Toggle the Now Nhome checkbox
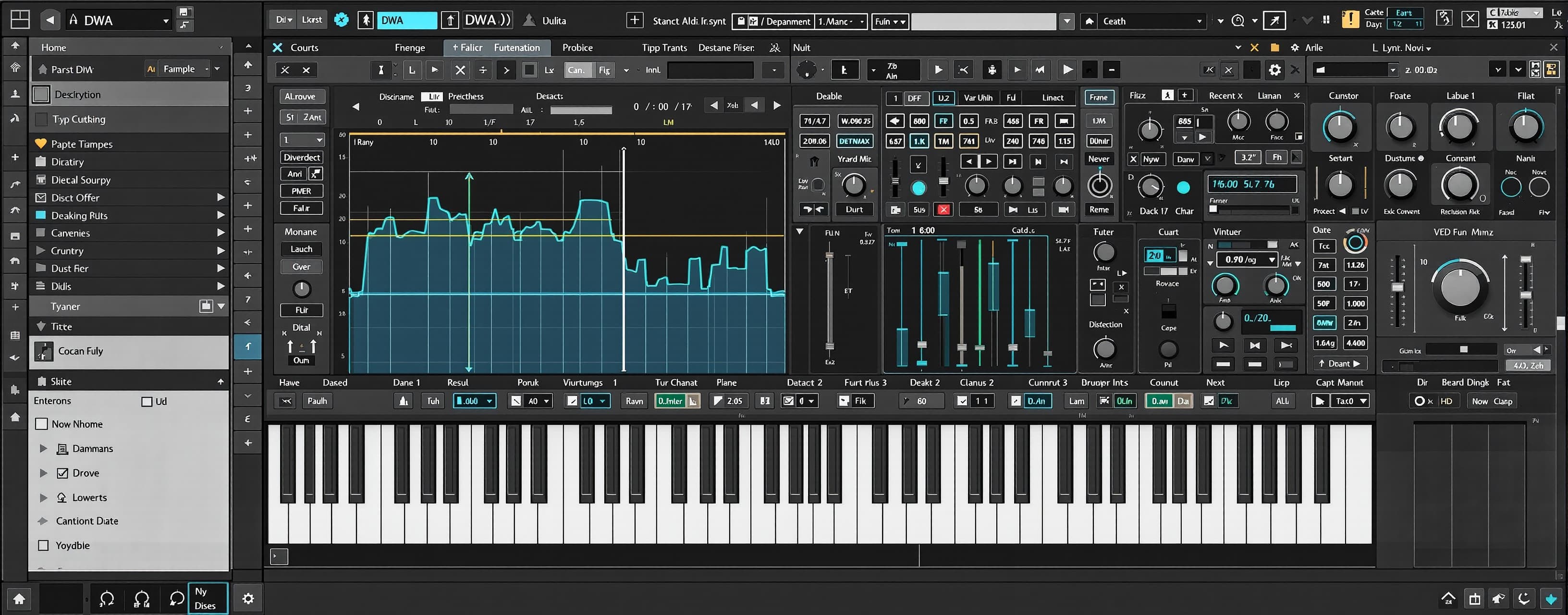The height and width of the screenshot is (615, 1568). pos(42,424)
